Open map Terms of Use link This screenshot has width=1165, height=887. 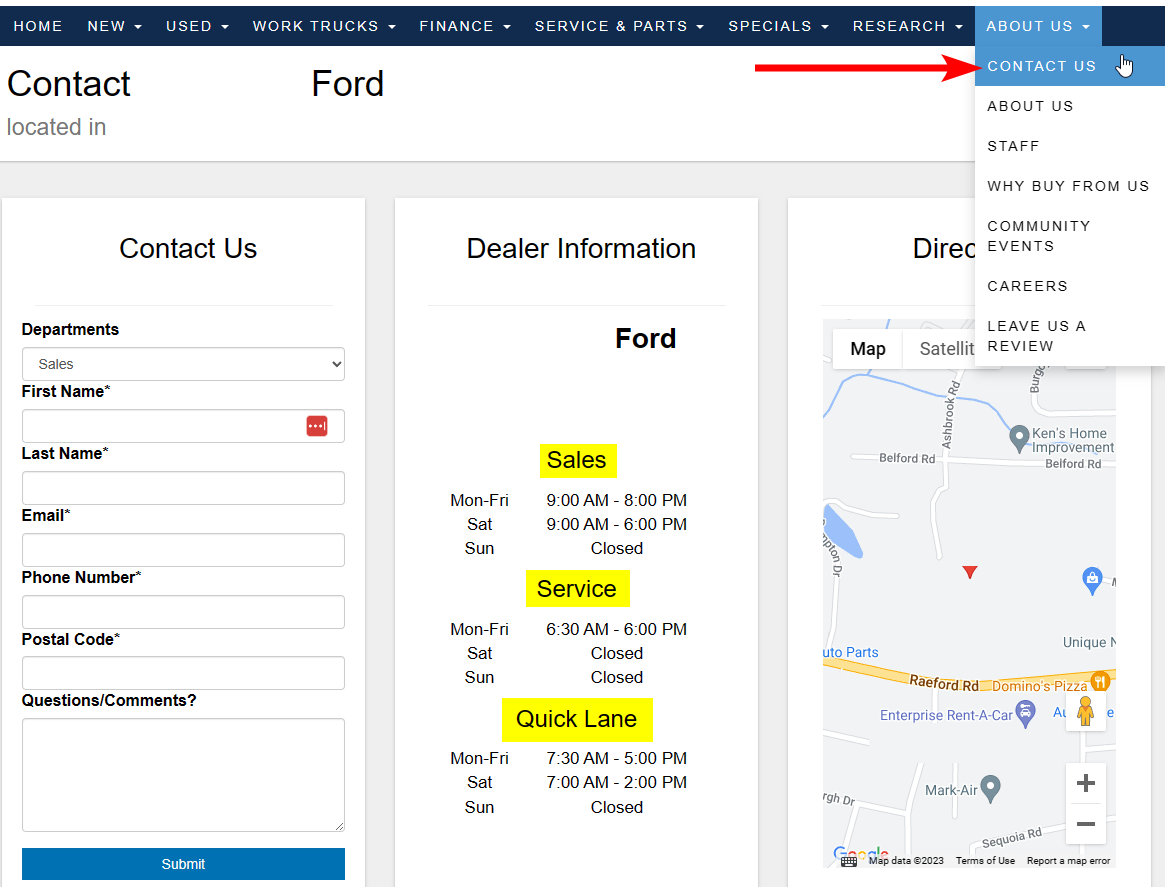coord(984,861)
